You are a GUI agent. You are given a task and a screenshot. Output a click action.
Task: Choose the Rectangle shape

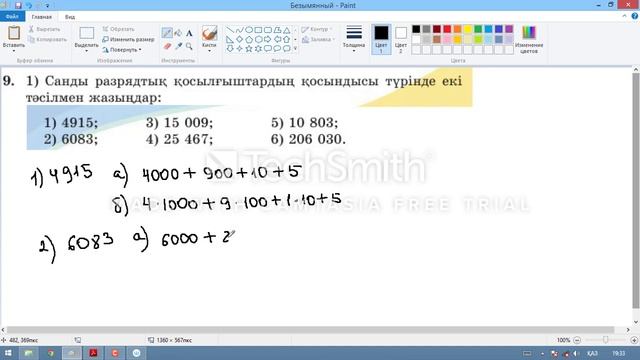[x=258, y=30]
